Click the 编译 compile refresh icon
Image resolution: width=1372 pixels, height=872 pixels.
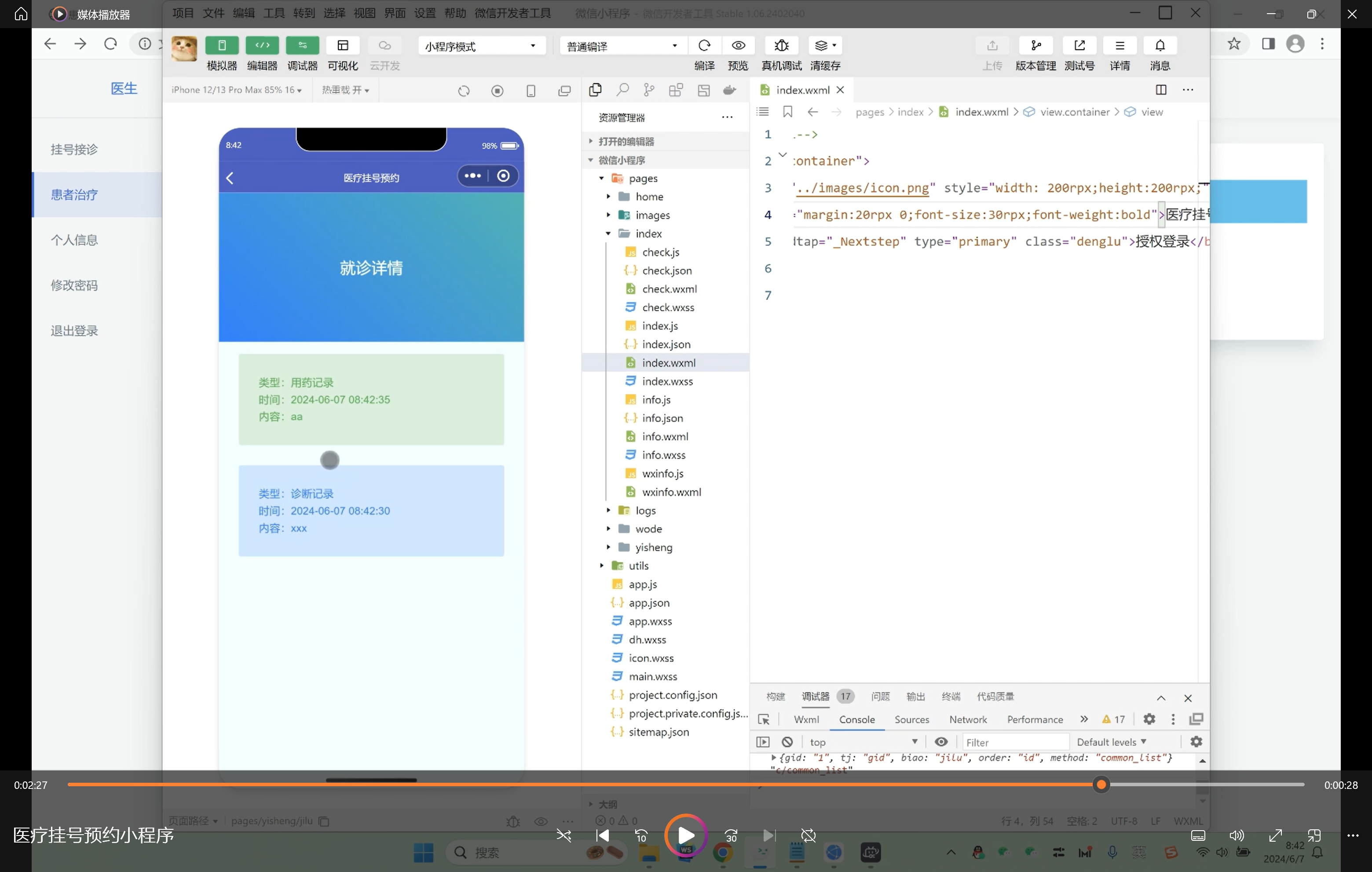(x=704, y=46)
